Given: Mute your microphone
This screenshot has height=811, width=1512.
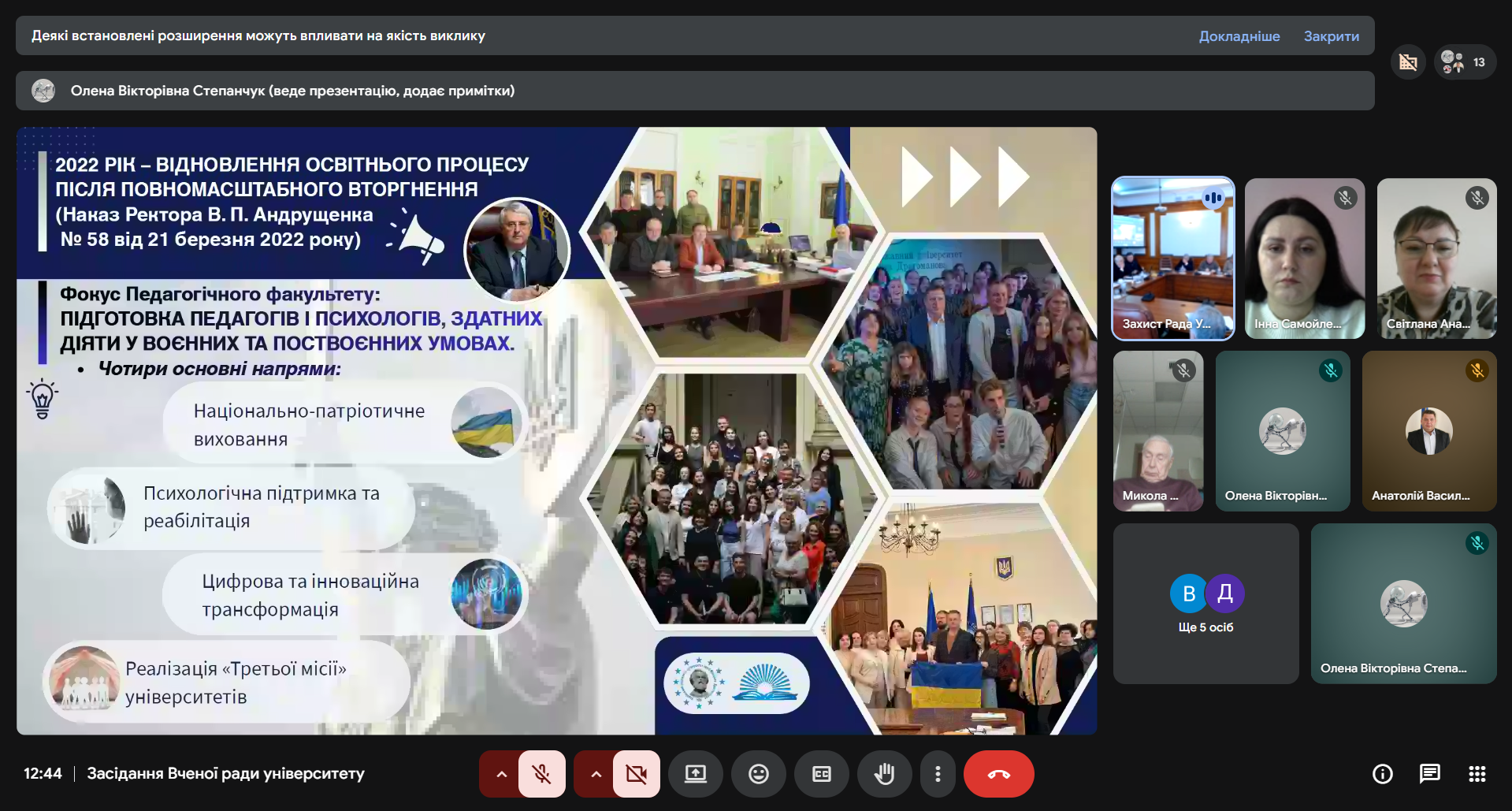Looking at the screenshot, I should tap(541, 773).
